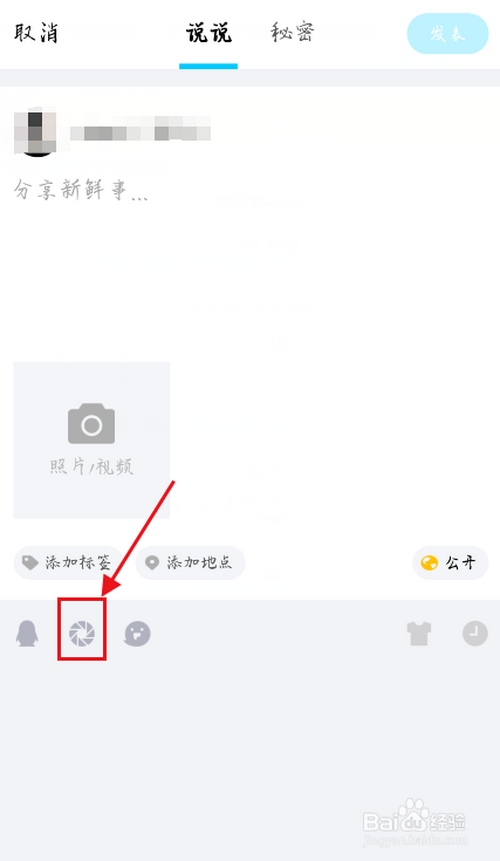Click the 添加标签 tag chip

[68, 563]
